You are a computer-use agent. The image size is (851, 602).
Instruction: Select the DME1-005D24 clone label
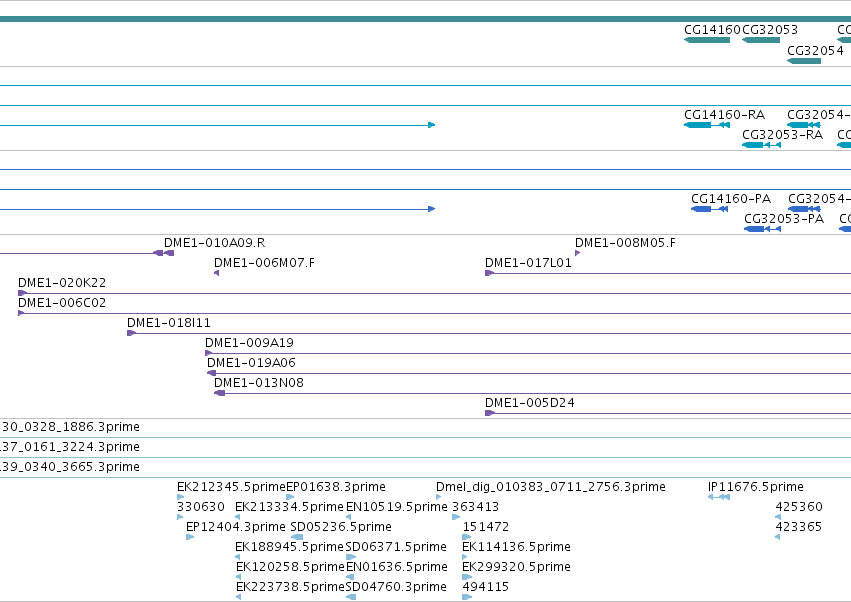(x=530, y=403)
